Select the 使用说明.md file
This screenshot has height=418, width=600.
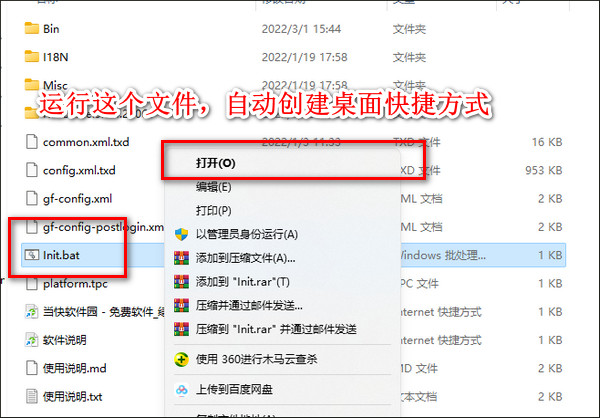[x=74, y=368]
